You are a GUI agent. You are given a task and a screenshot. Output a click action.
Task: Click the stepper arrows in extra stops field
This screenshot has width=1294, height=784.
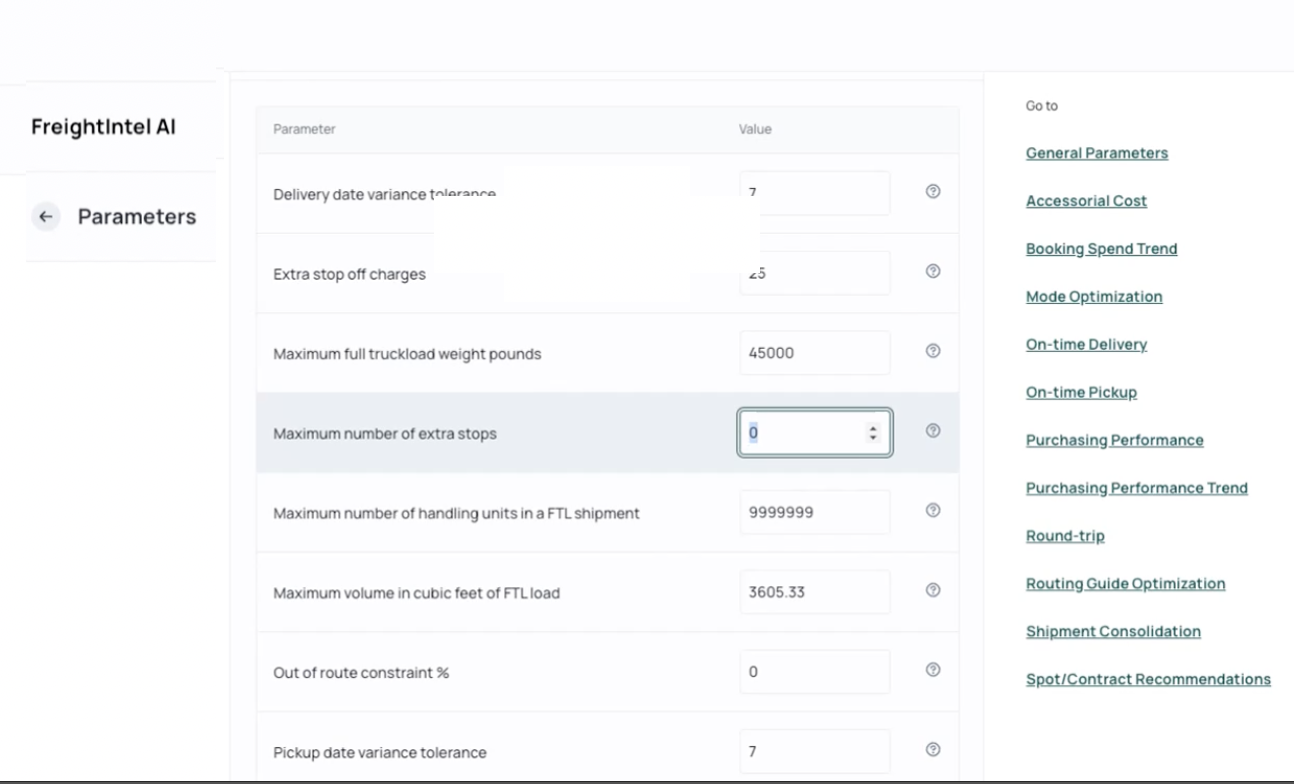coord(873,433)
